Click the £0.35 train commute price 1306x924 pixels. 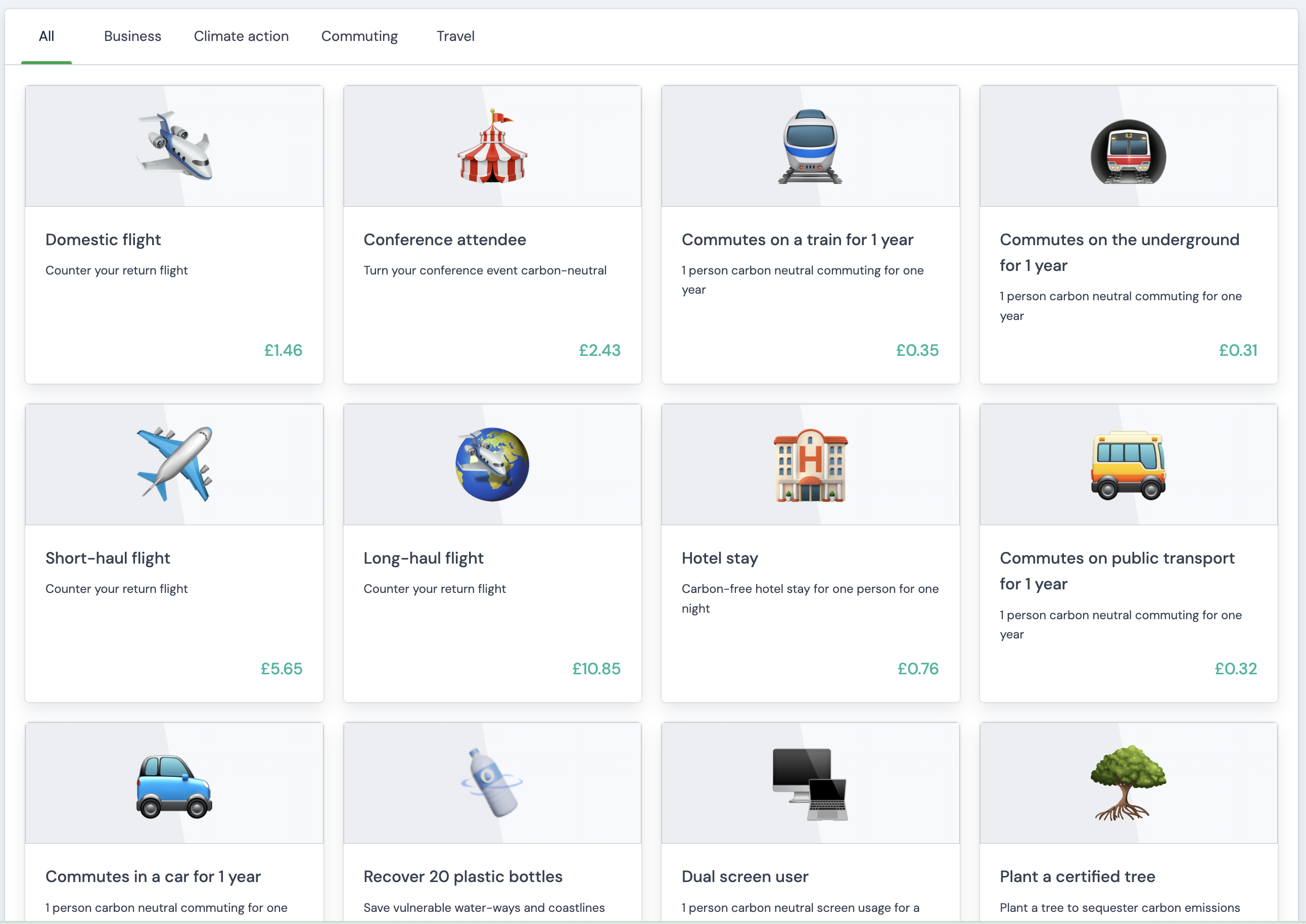[x=917, y=350]
